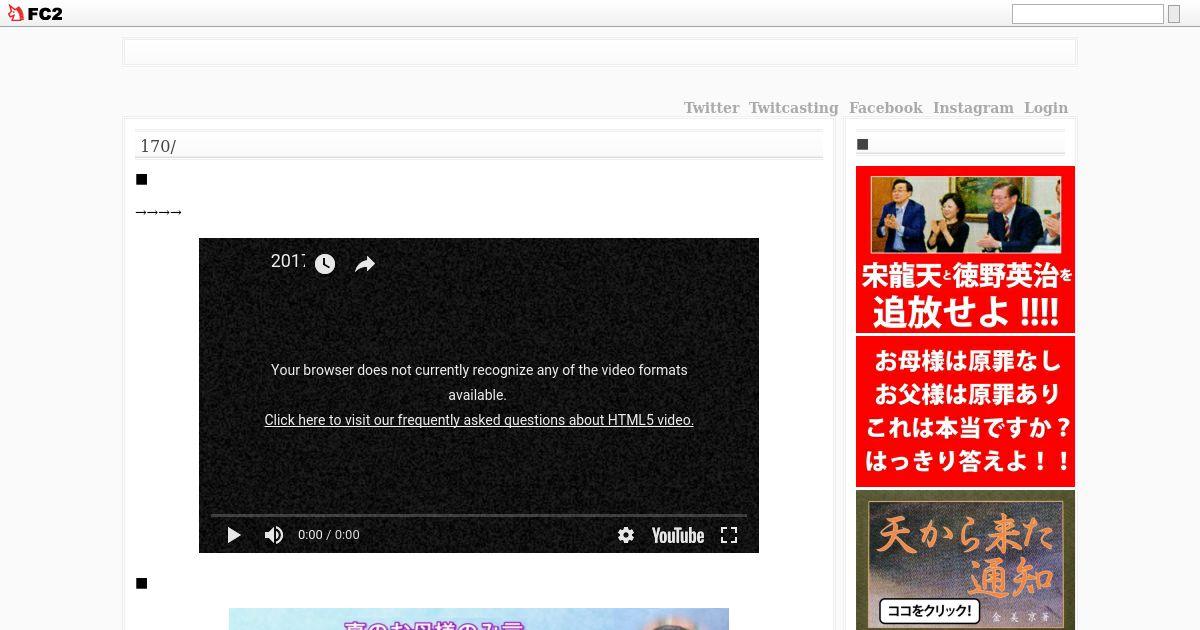Screen dimensions: 1200x630
Task: Focus the FC2 search input field
Action: [x=1087, y=14]
